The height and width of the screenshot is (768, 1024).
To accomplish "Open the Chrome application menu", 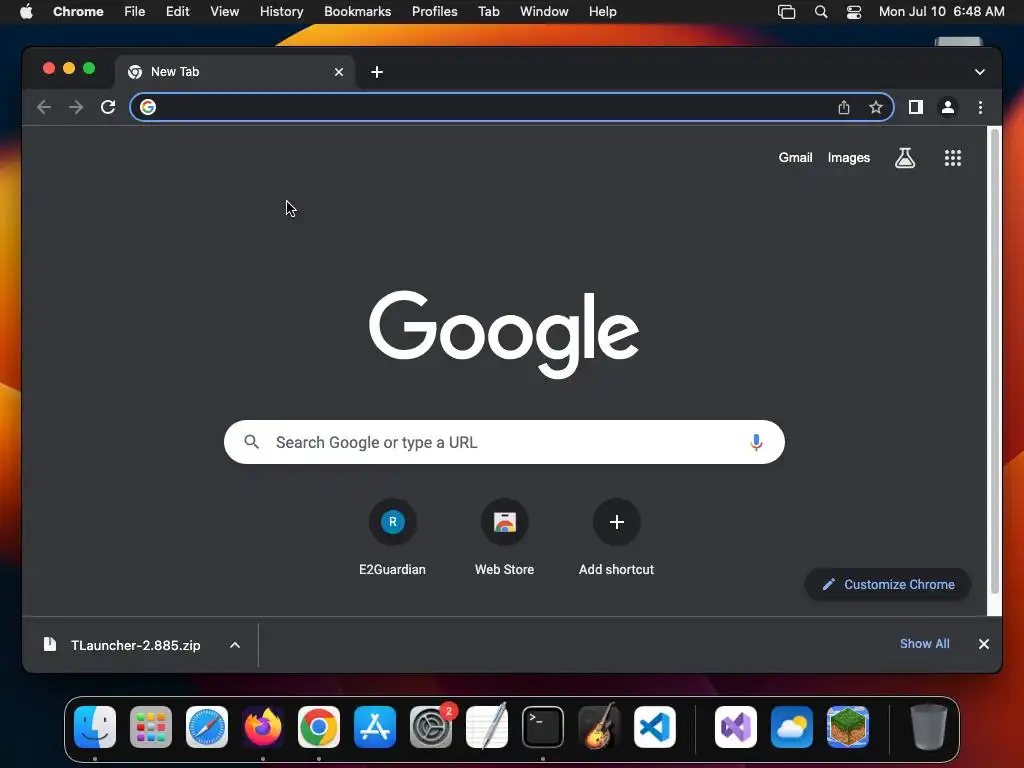I will click(78, 11).
